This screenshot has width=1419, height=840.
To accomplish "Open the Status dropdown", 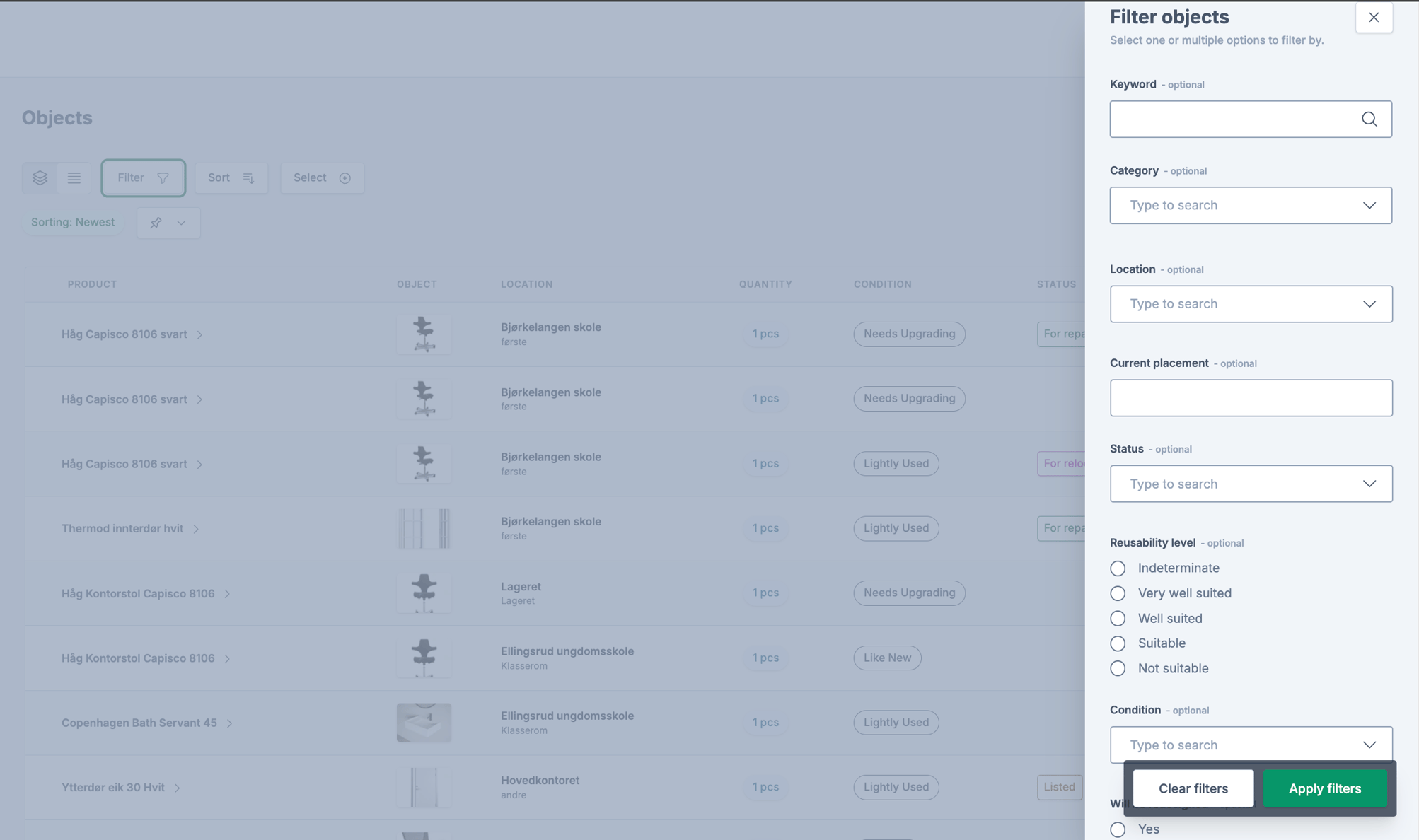I will click(1251, 484).
